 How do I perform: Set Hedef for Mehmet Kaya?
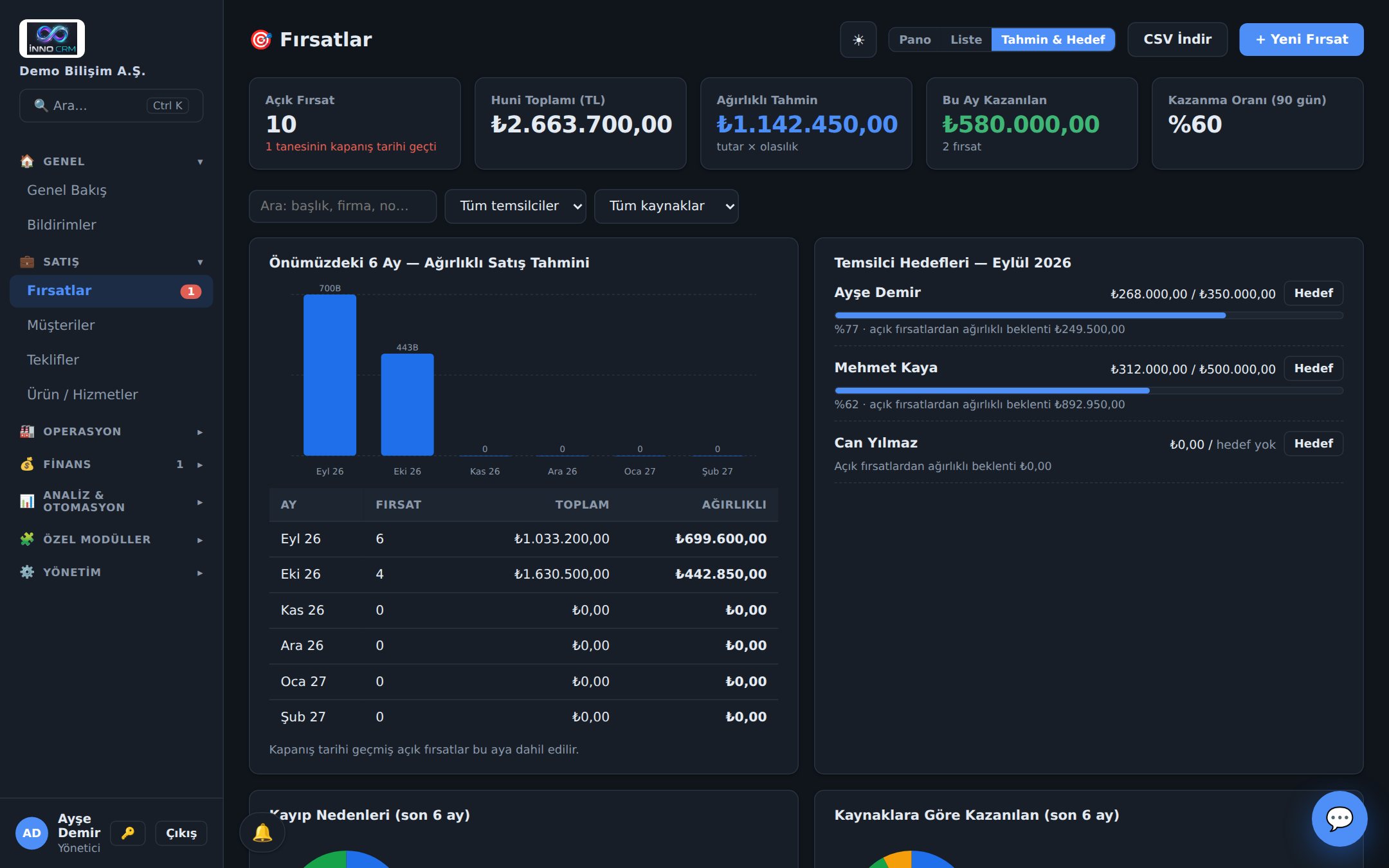point(1313,368)
